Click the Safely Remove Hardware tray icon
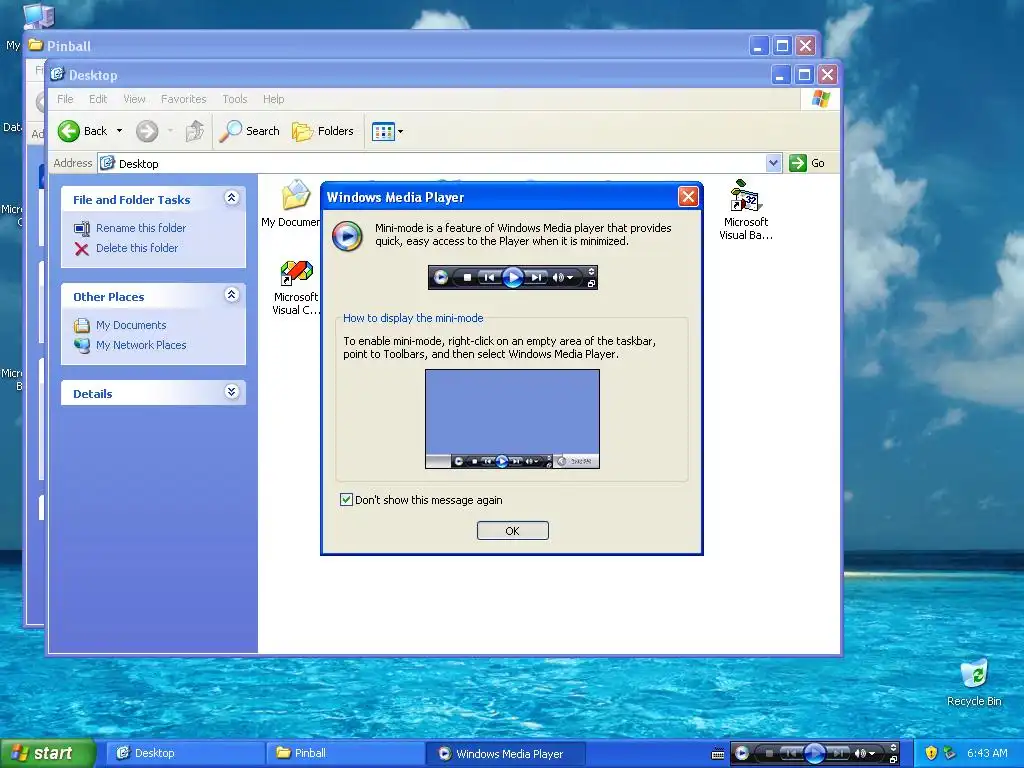Viewport: 1024px width, 768px height. click(x=950, y=753)
